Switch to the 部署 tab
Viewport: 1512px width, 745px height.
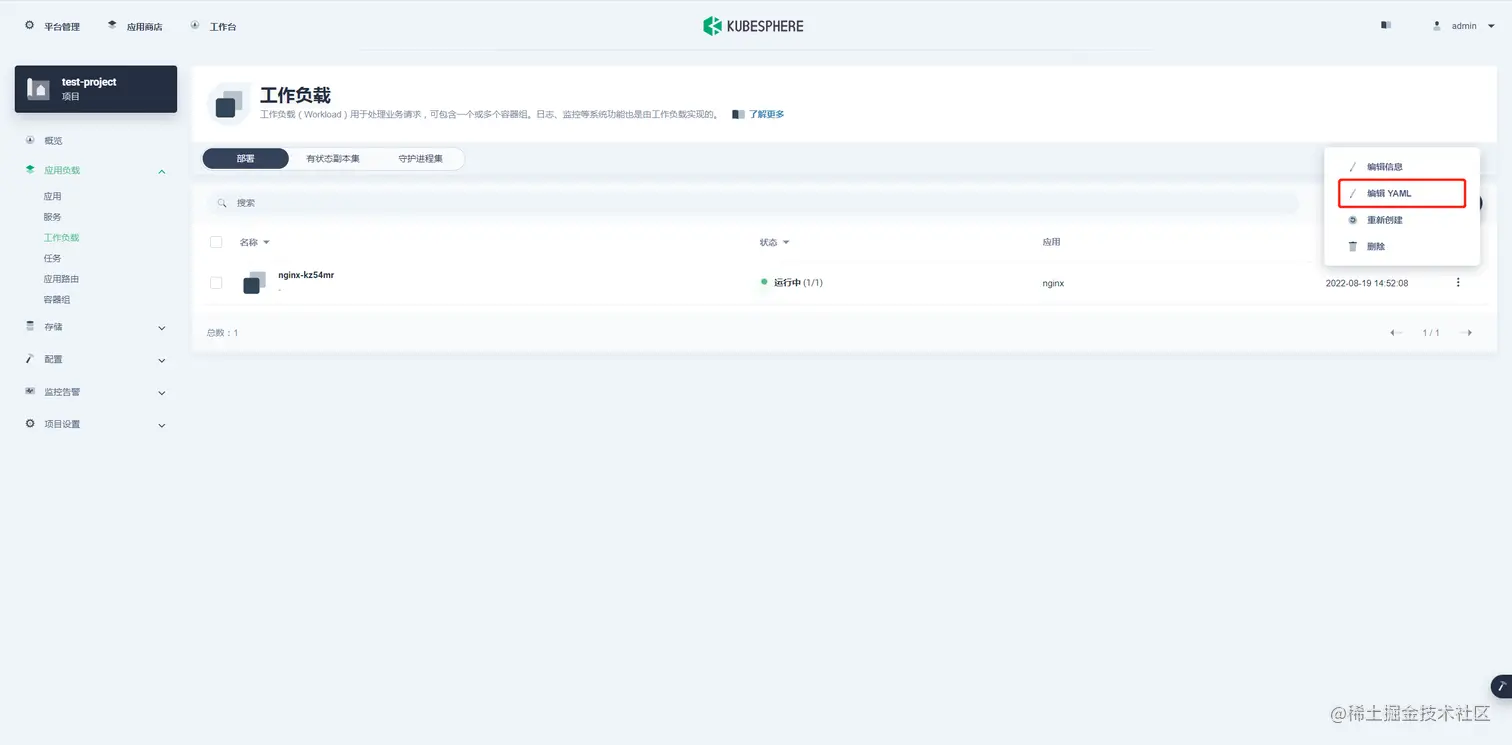245,158
